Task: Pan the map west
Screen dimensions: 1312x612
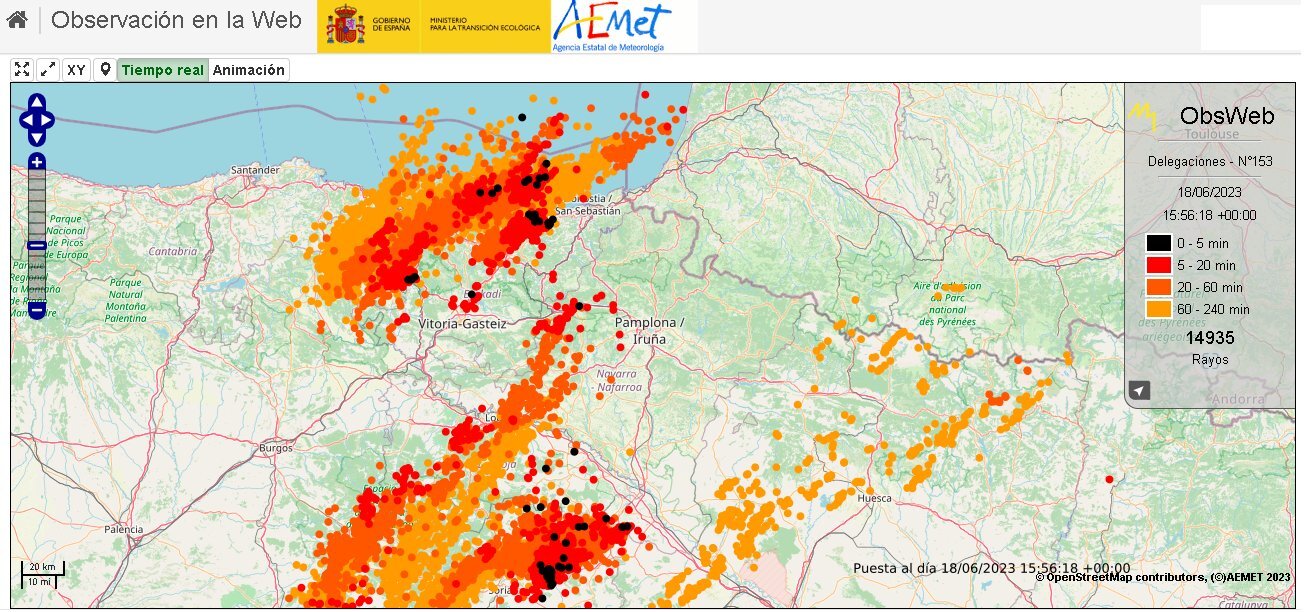Action: coord(26,120)
